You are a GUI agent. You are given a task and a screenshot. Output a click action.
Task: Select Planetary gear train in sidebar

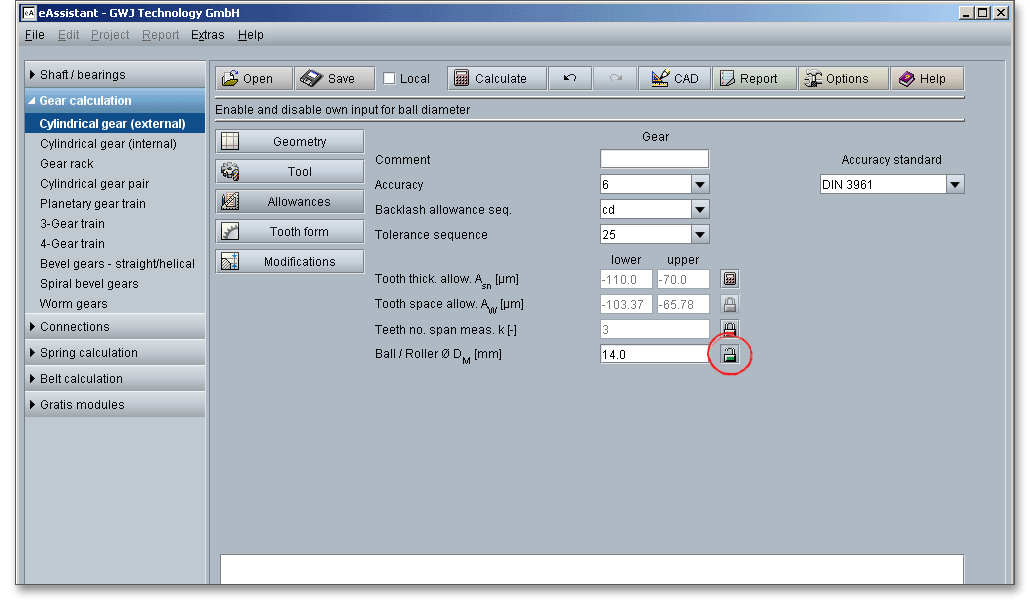(93, 204)
